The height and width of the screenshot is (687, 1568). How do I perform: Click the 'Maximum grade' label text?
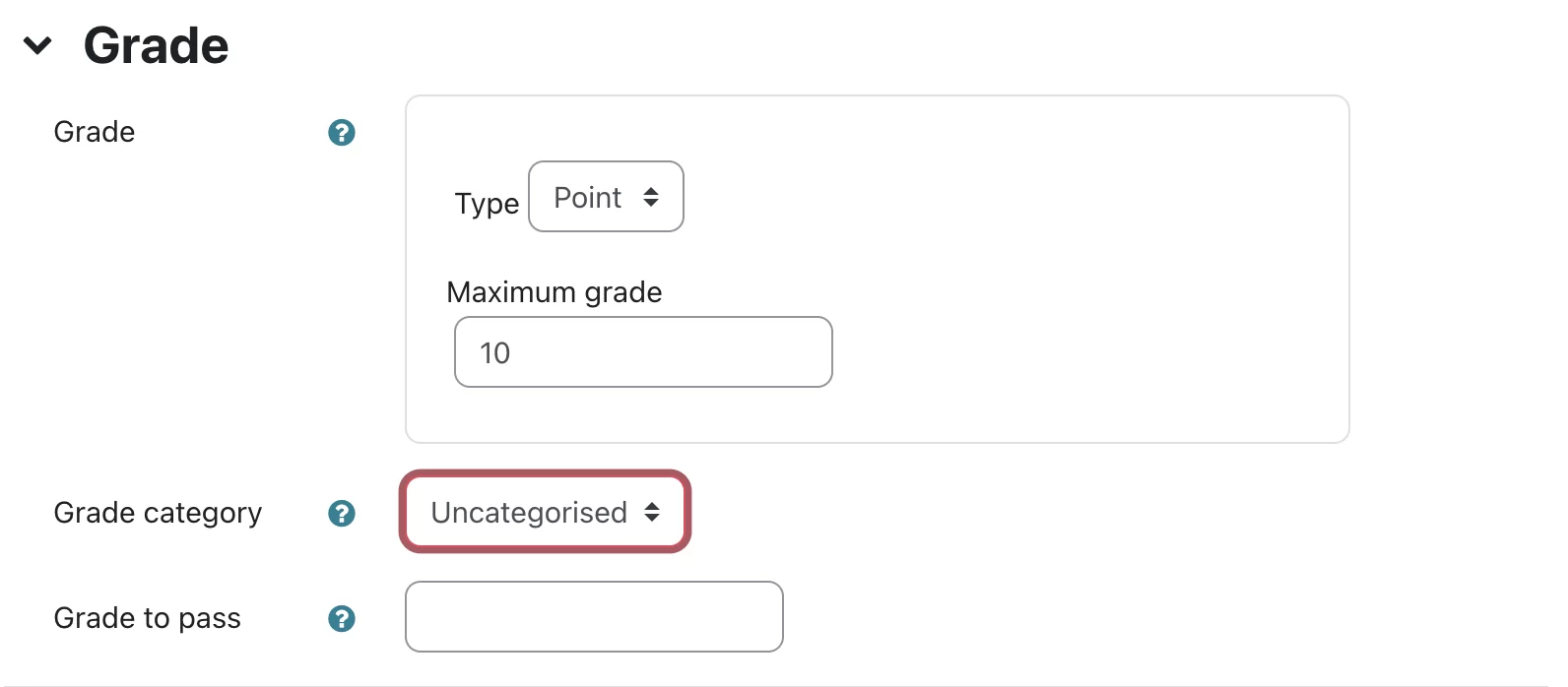point(554,292)
